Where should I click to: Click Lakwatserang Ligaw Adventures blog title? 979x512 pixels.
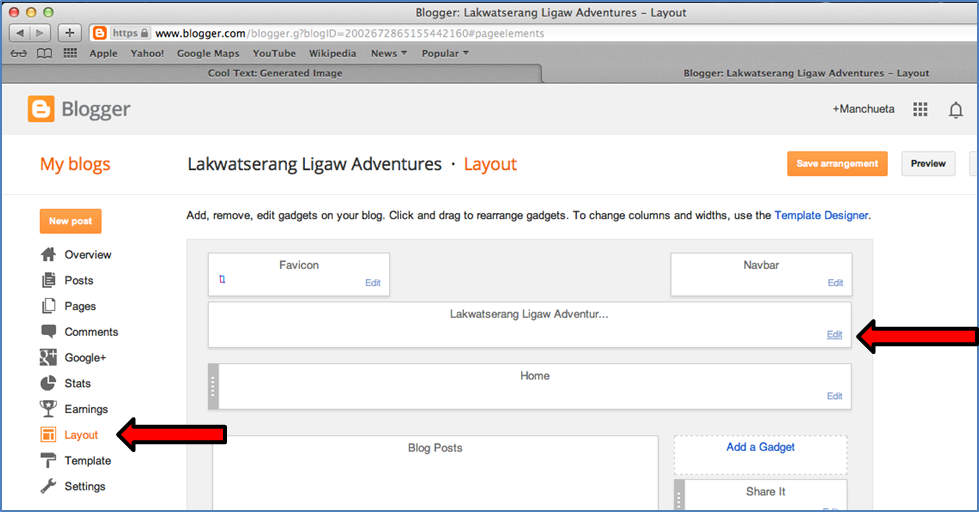click(315, 164)
